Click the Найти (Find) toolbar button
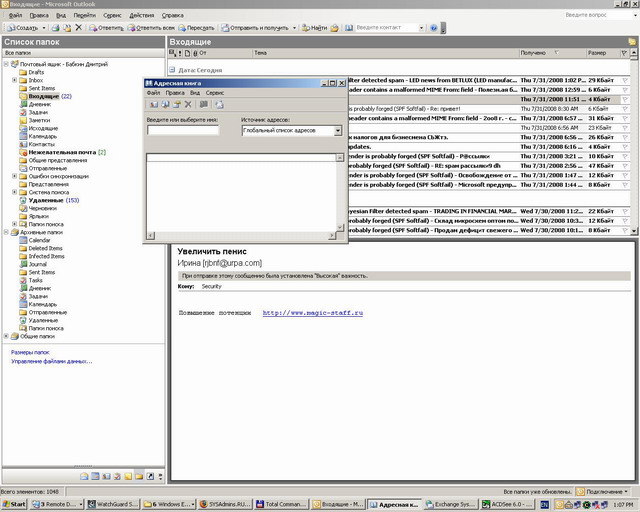Viewport: 640px width, 512px height. [314, 28]
